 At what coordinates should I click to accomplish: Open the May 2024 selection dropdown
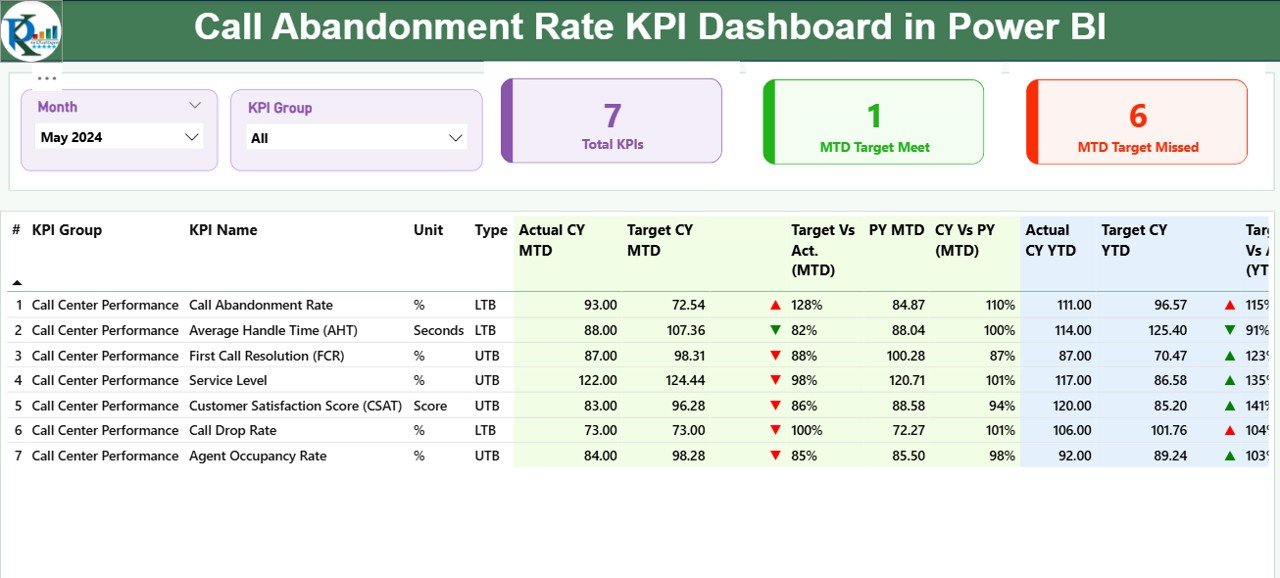click(192, 137)
